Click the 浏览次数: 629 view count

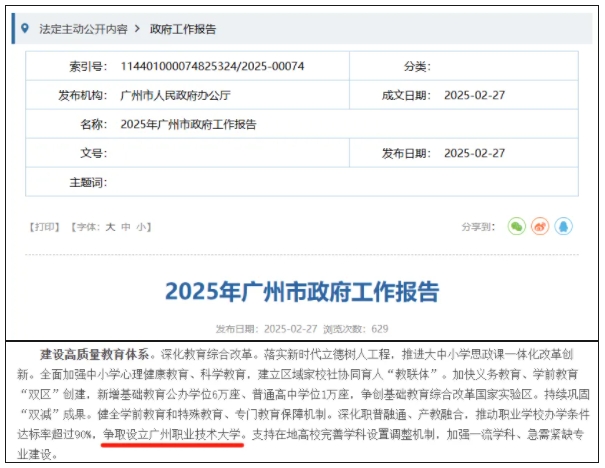[355, 329]
